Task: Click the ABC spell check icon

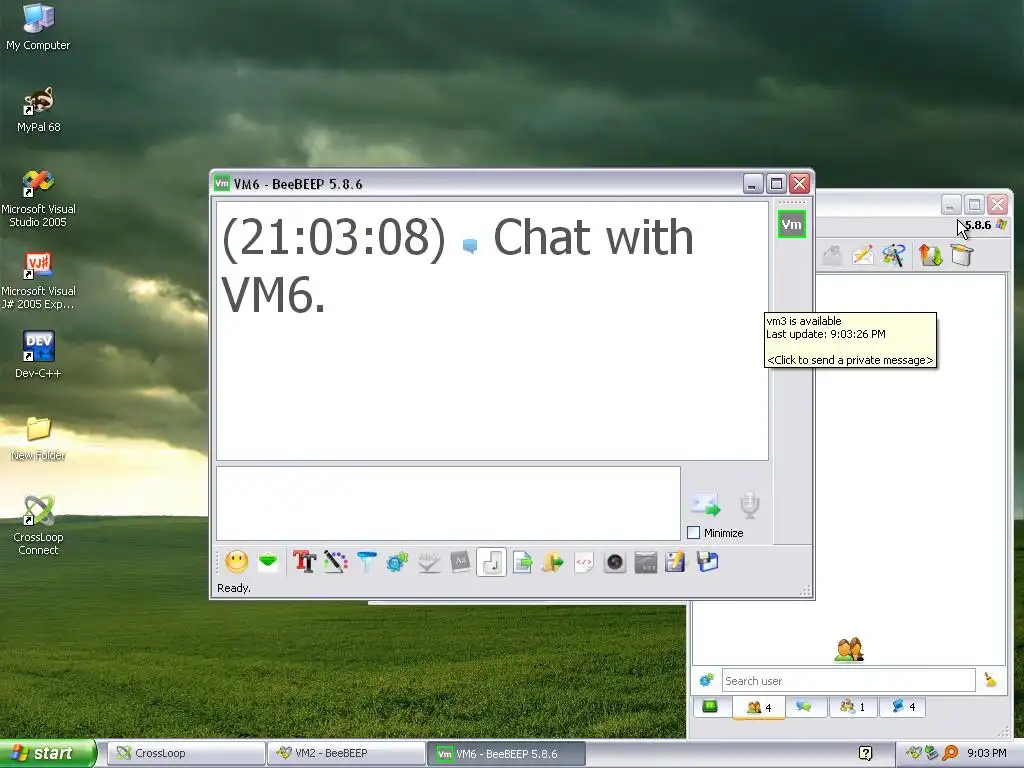Action: (428, 562)
